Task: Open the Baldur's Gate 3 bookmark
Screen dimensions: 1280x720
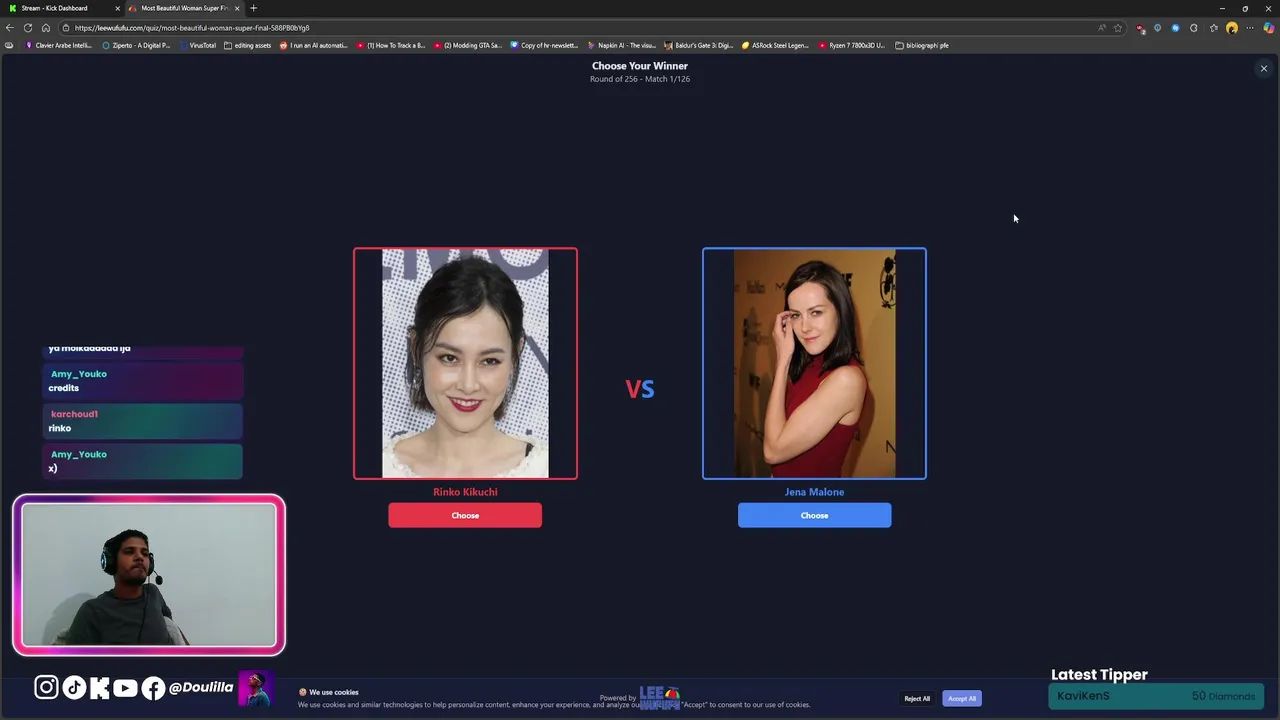Action: click(x=699, y=45)
